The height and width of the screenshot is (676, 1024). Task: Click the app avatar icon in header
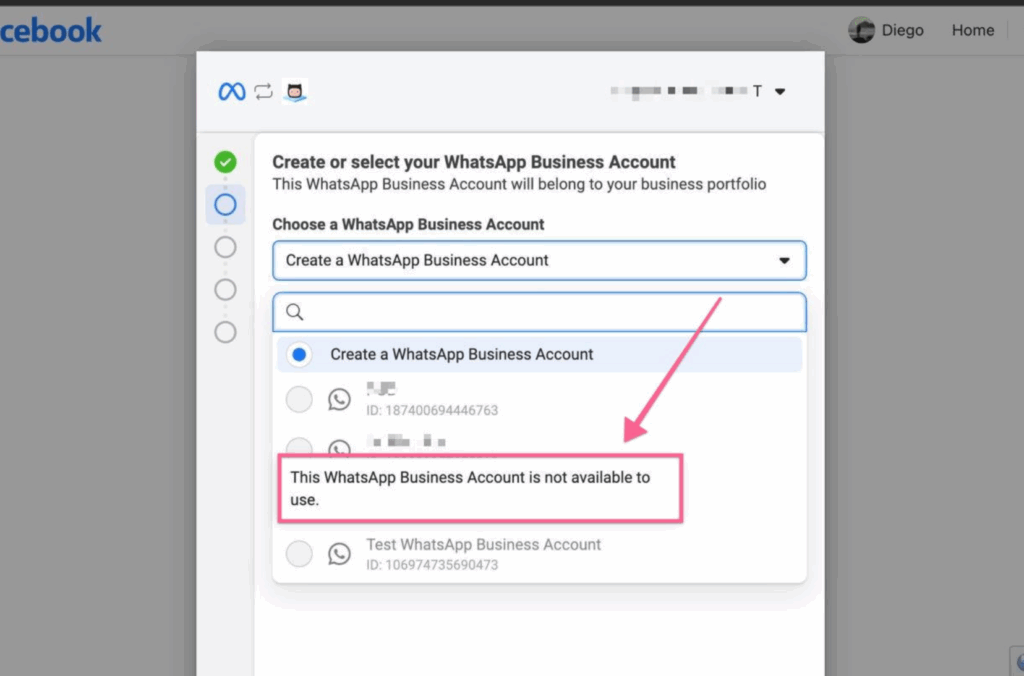(x=295, y=92)
